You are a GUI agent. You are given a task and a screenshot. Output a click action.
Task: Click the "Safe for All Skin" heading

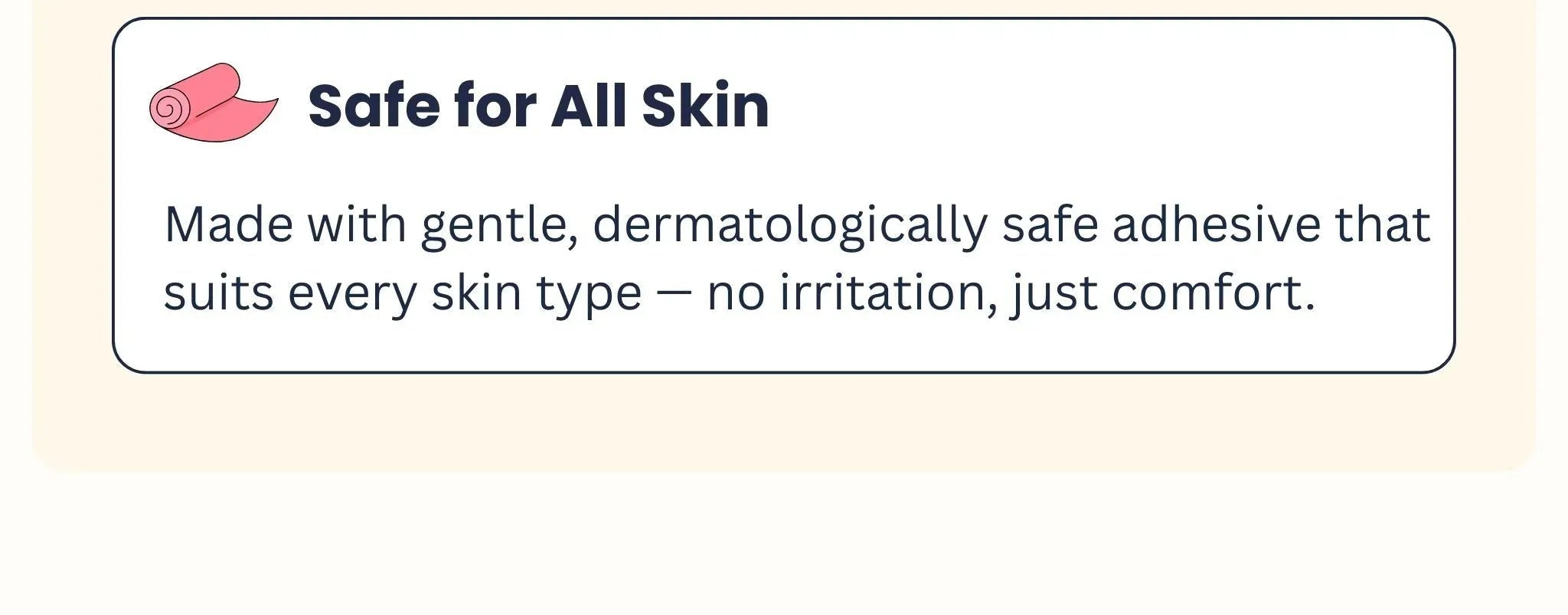538,105
